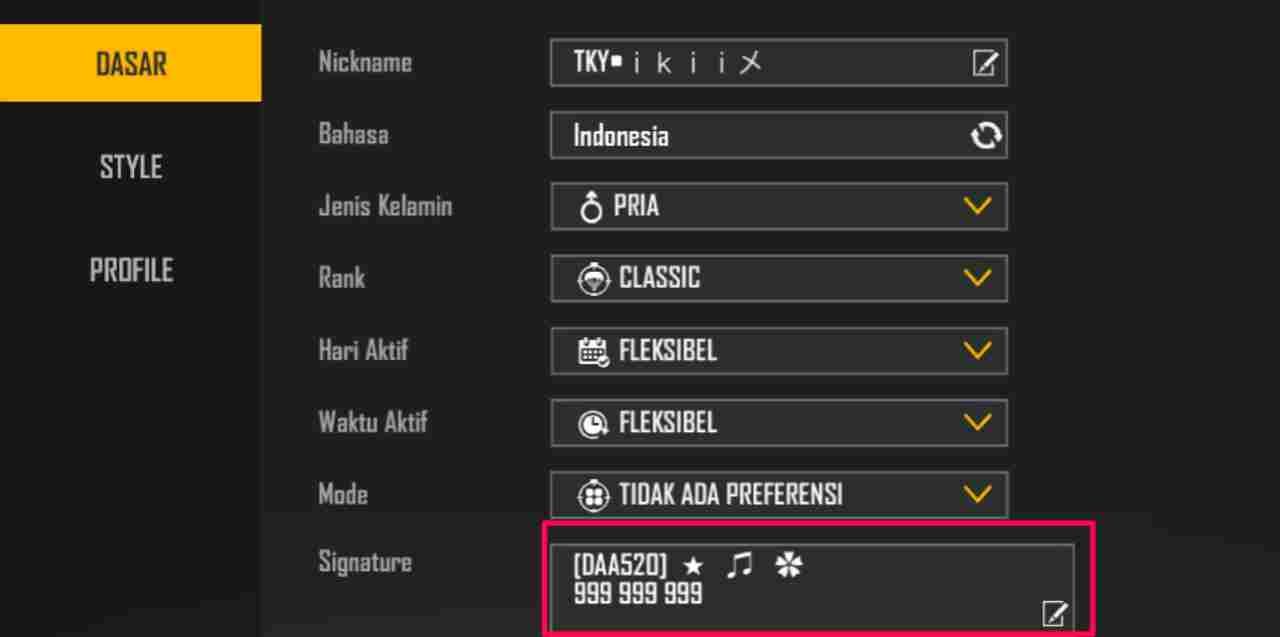Screen dimensions: 1280x637
Task: Expand the Hari Aktif dropdown arrow
Action: click(x=977, y=350)
